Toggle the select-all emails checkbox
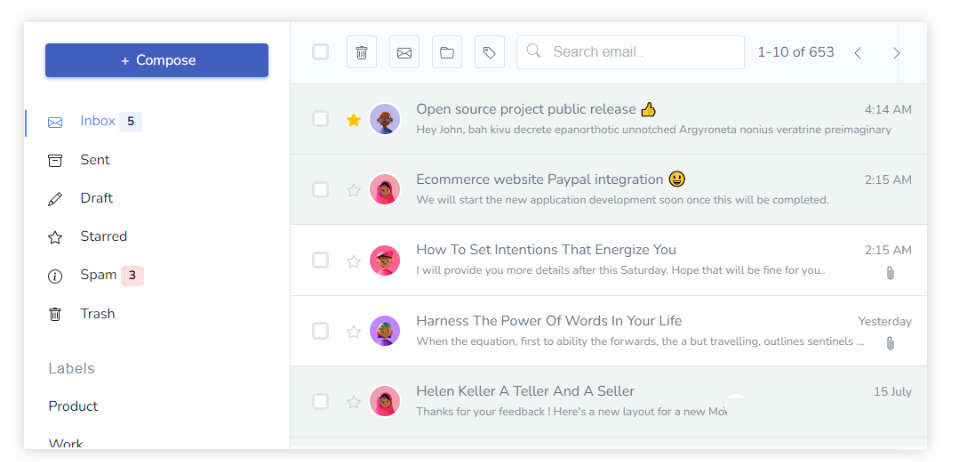 click(x=320, y=52)
